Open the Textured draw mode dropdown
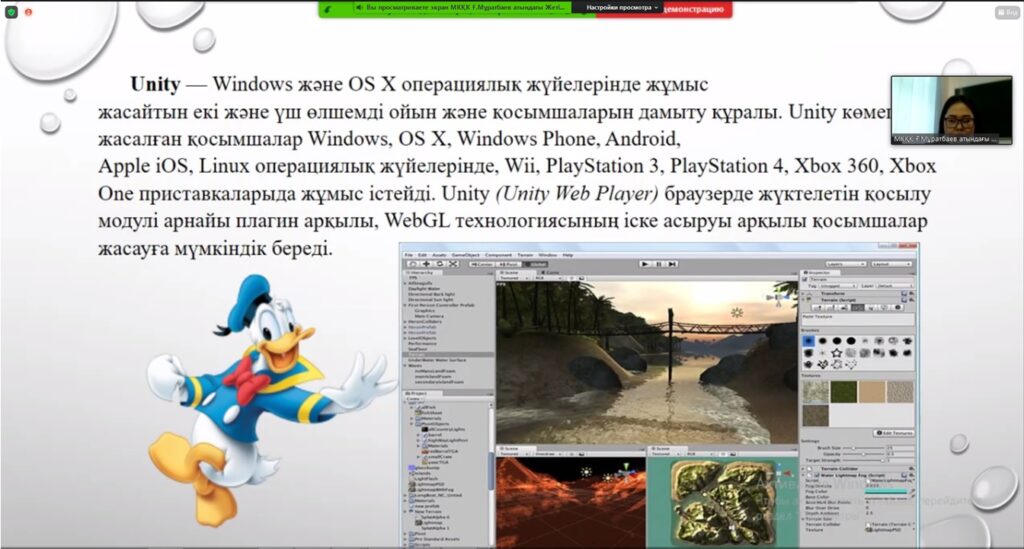 point(514,278)
